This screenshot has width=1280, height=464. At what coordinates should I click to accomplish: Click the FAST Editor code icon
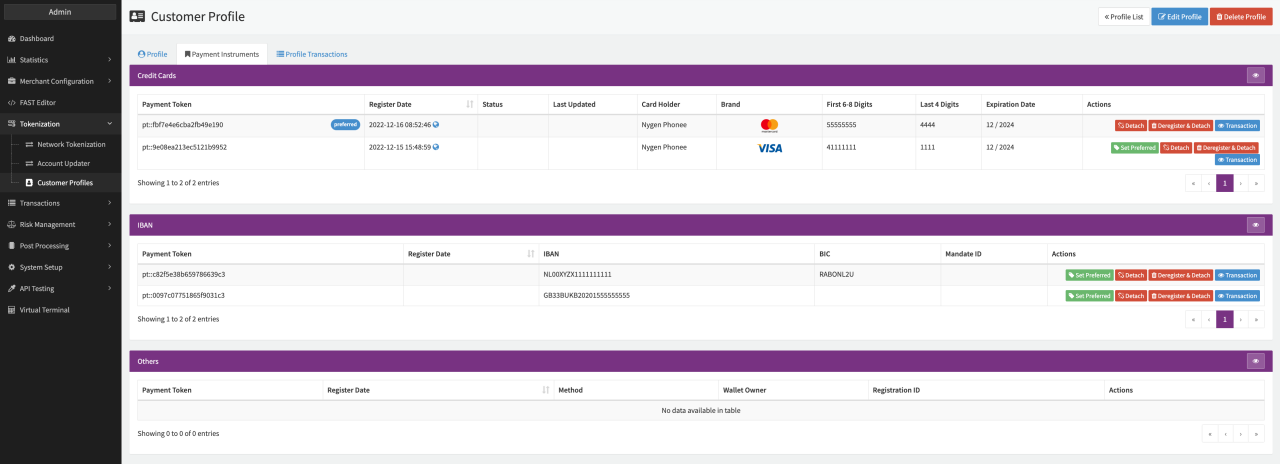click(11, 103)
